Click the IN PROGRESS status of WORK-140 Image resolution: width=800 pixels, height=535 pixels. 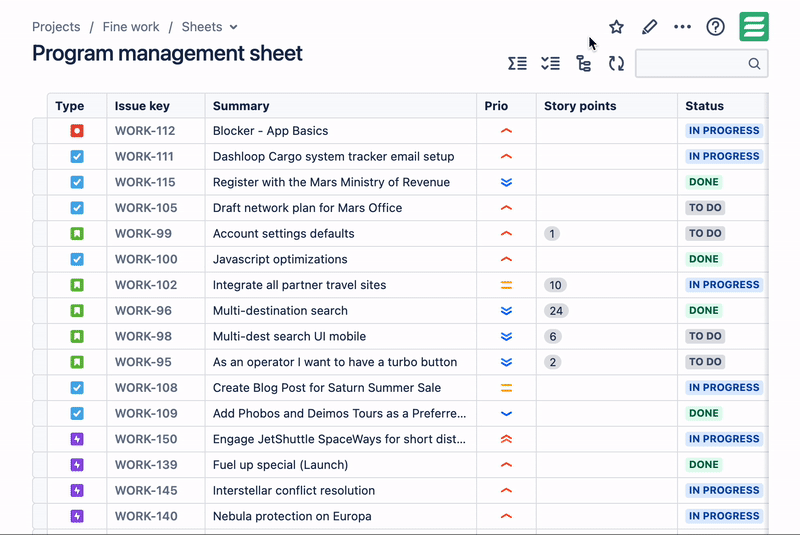coord(724,516)
